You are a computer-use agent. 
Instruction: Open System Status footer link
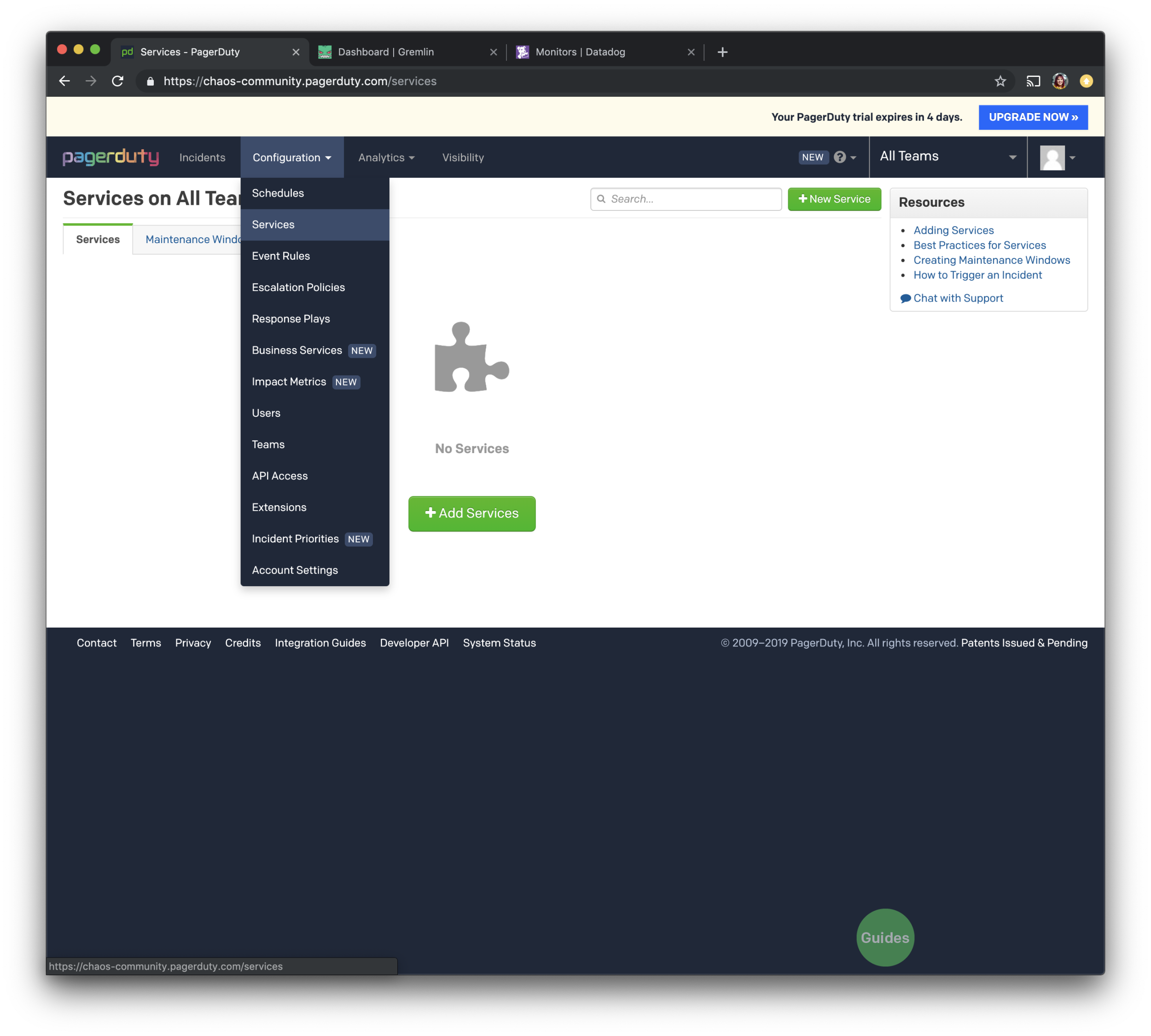pos(499,643)
